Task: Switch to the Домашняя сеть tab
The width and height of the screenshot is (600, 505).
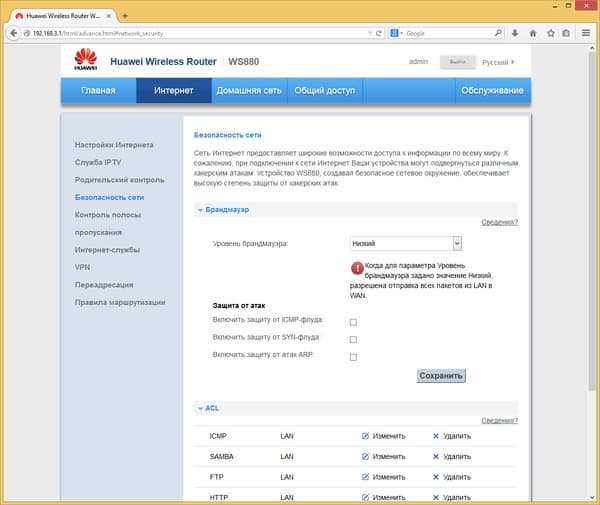Action: (249, 90)
